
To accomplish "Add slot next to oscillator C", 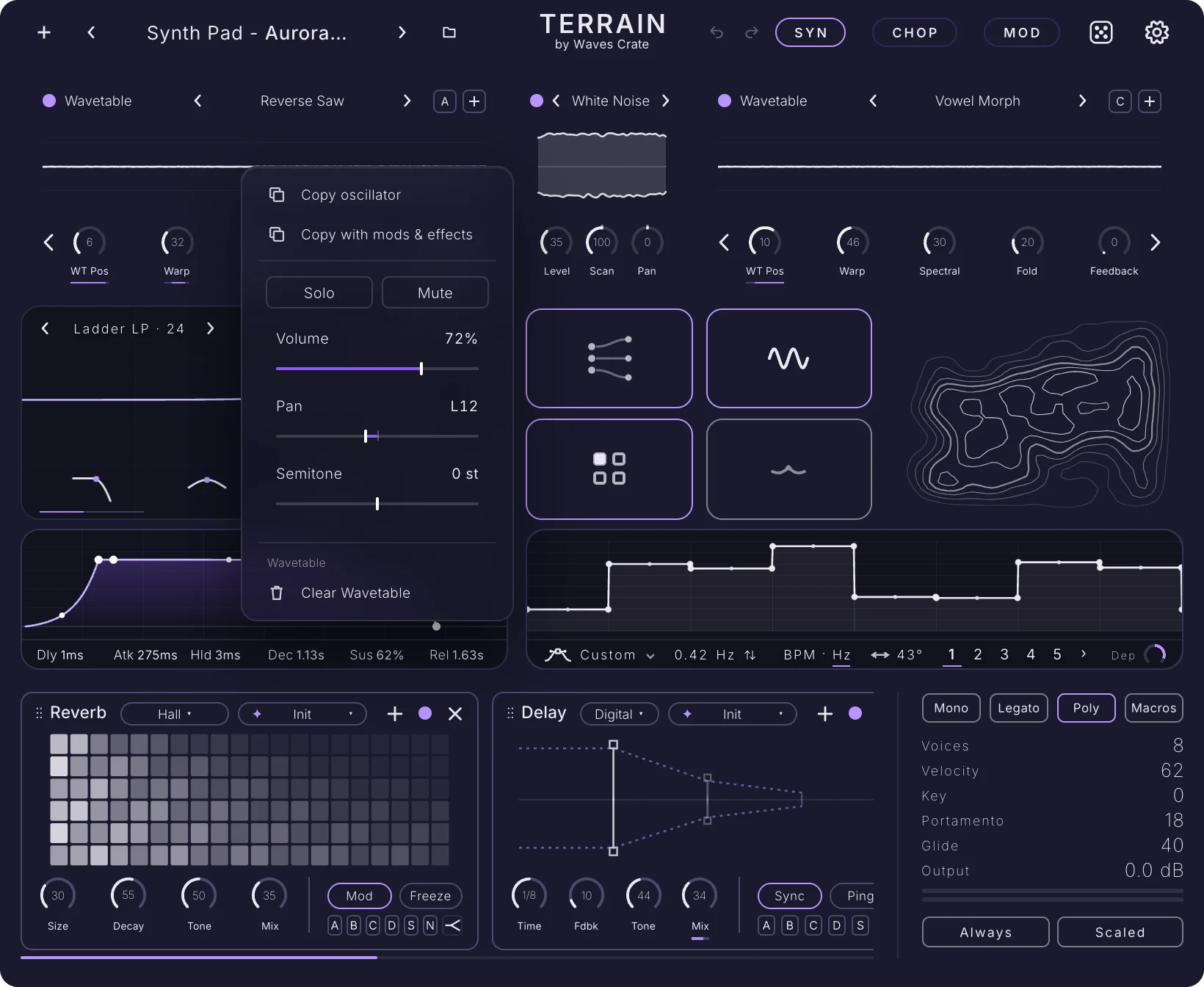I will click(1150, 101).
